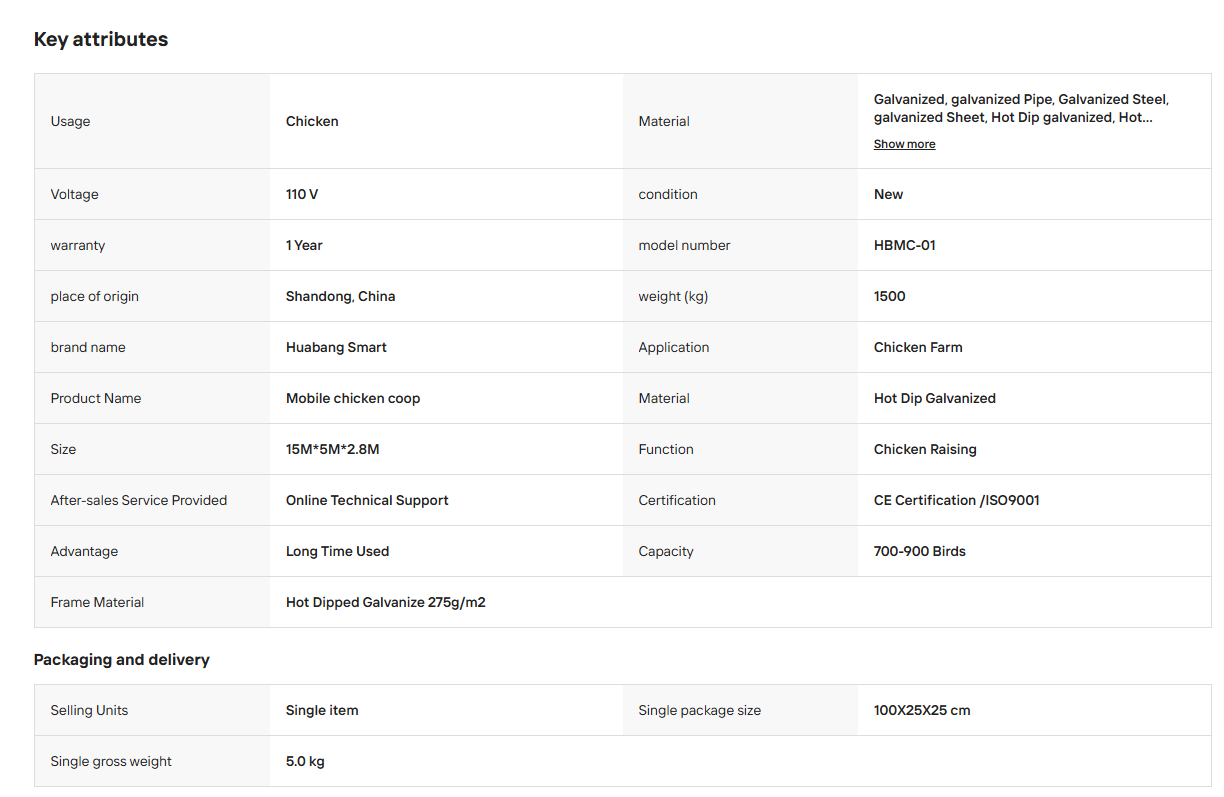
Task: Select the Chicken Farm application value
Action: pos(918,347)
